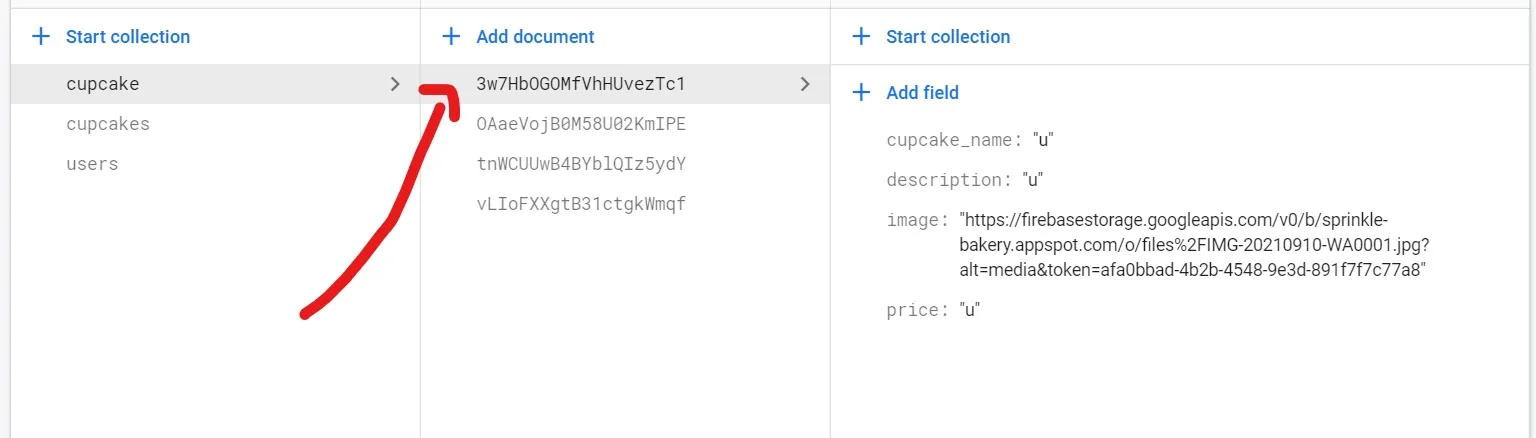Viewport: 1536px width, 438px height.
Task: Expand the cupcake collection chevron
Action: pos(395,84)
